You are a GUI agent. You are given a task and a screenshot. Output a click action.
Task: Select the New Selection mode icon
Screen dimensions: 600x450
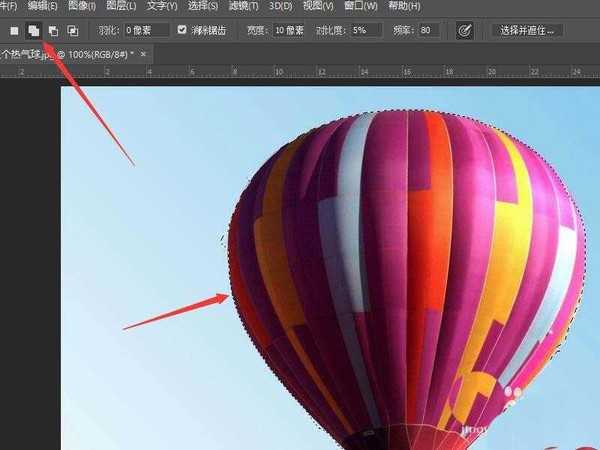click(14, 31)
